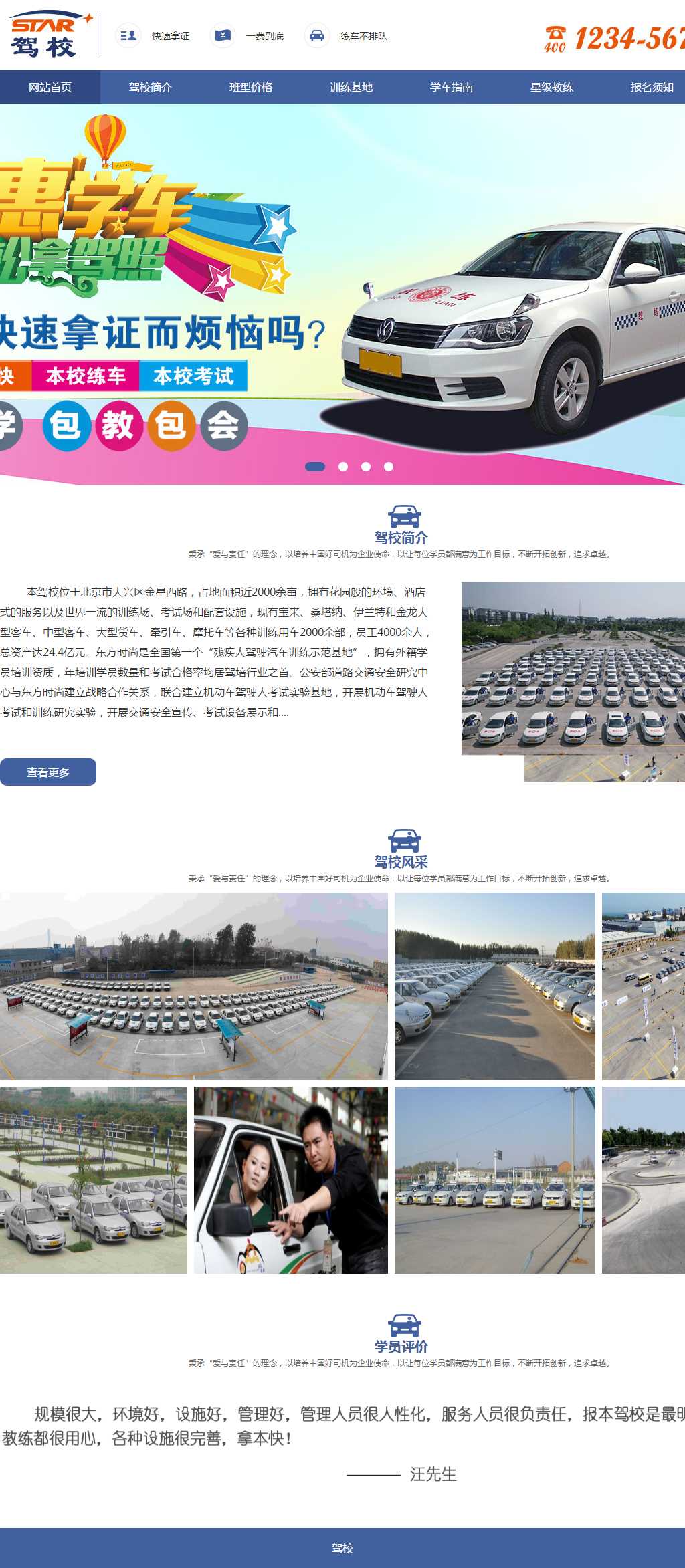
Task: Click the 查看更多 button
Action: point(48,772)
